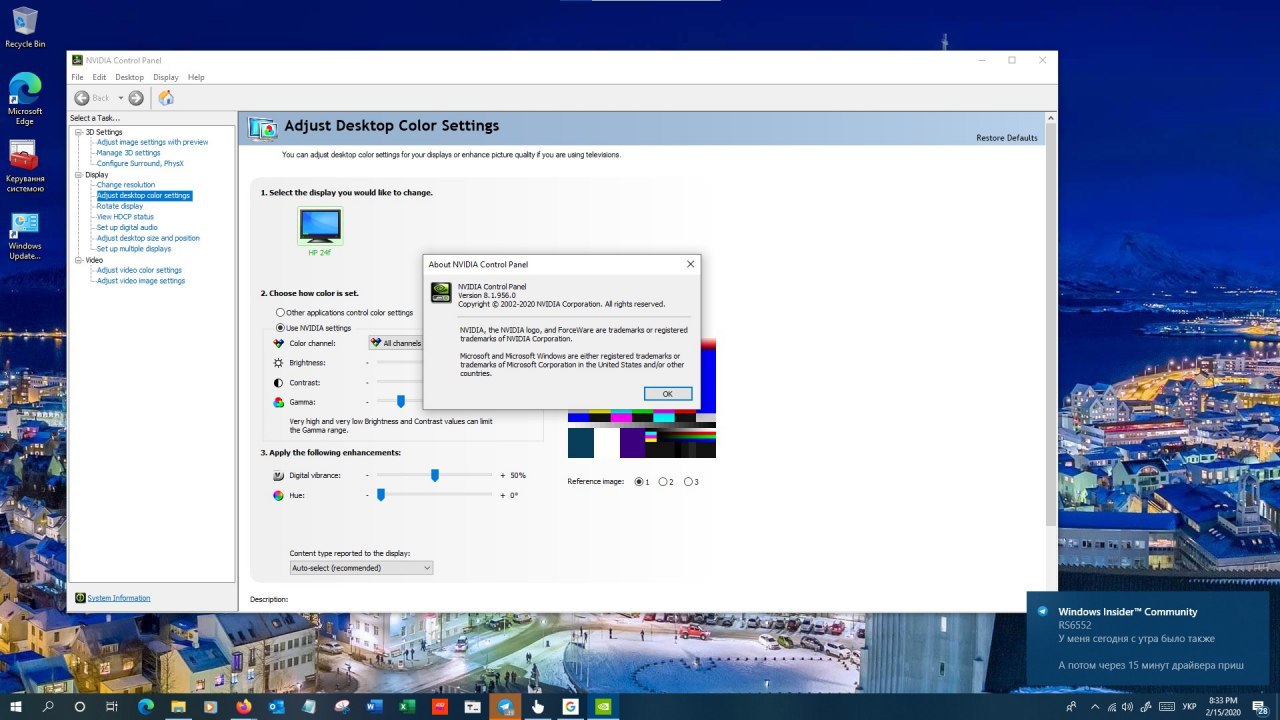1280x720 pixels.
Task: Open Excel from the taskbar
Action: 407,706
